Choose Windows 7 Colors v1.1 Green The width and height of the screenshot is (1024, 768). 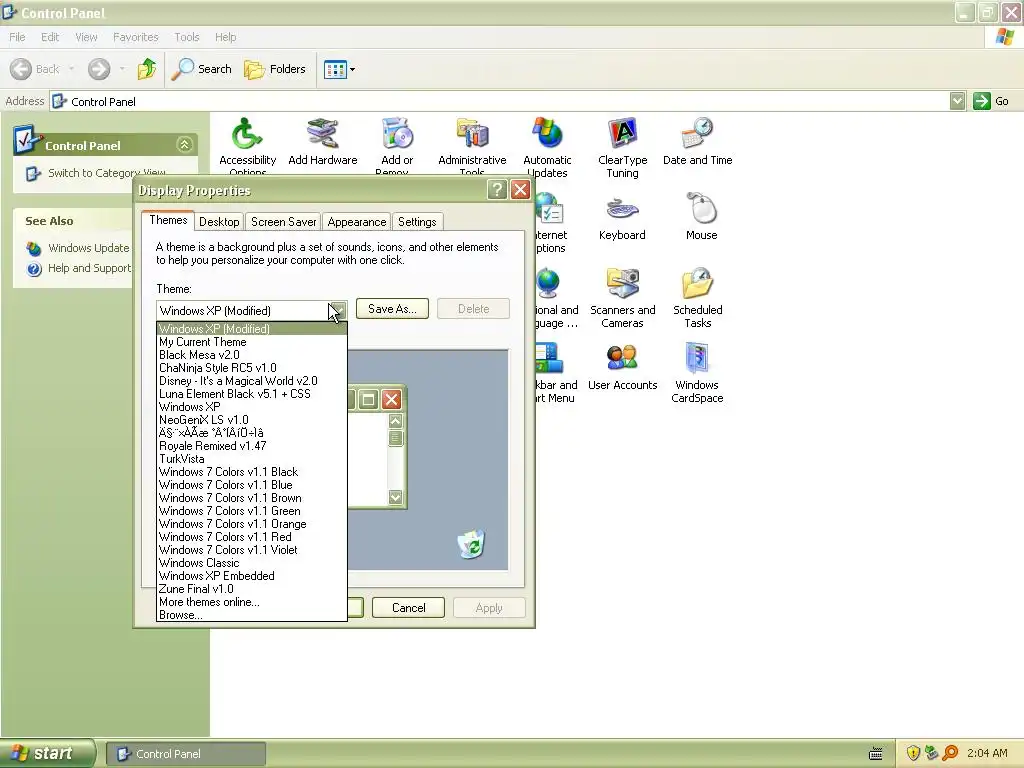point(251,511)
